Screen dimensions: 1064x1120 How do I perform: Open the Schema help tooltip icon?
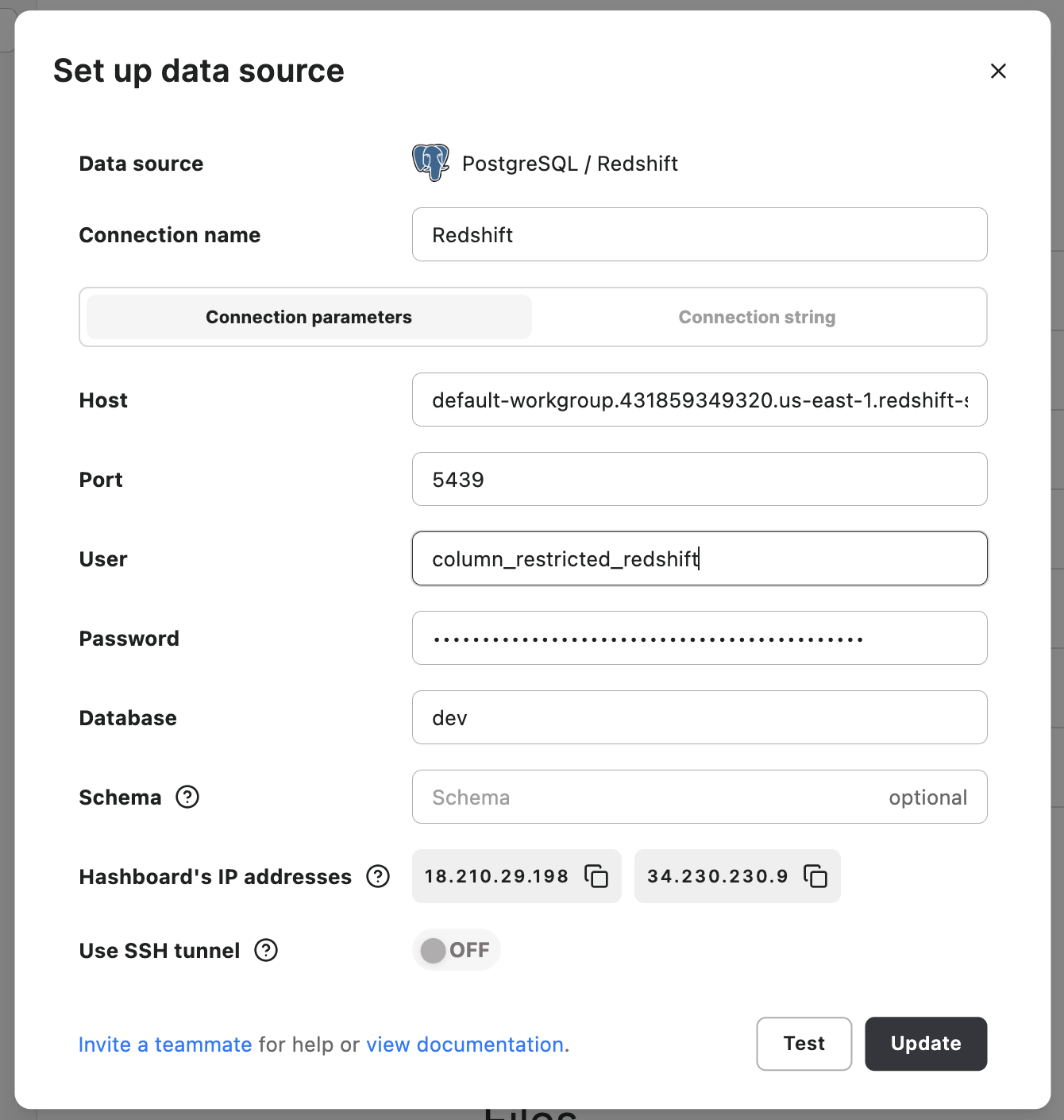point(187,797)
